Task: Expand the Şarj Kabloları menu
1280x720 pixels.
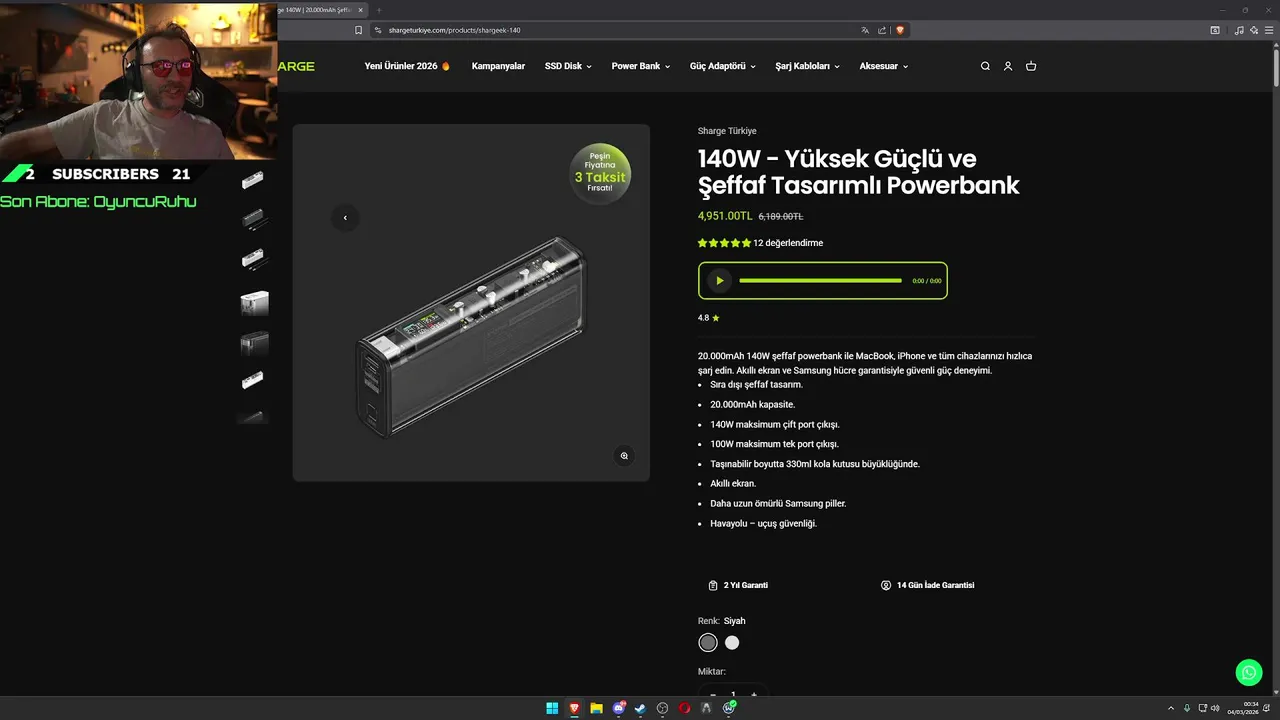Action: 807,66
